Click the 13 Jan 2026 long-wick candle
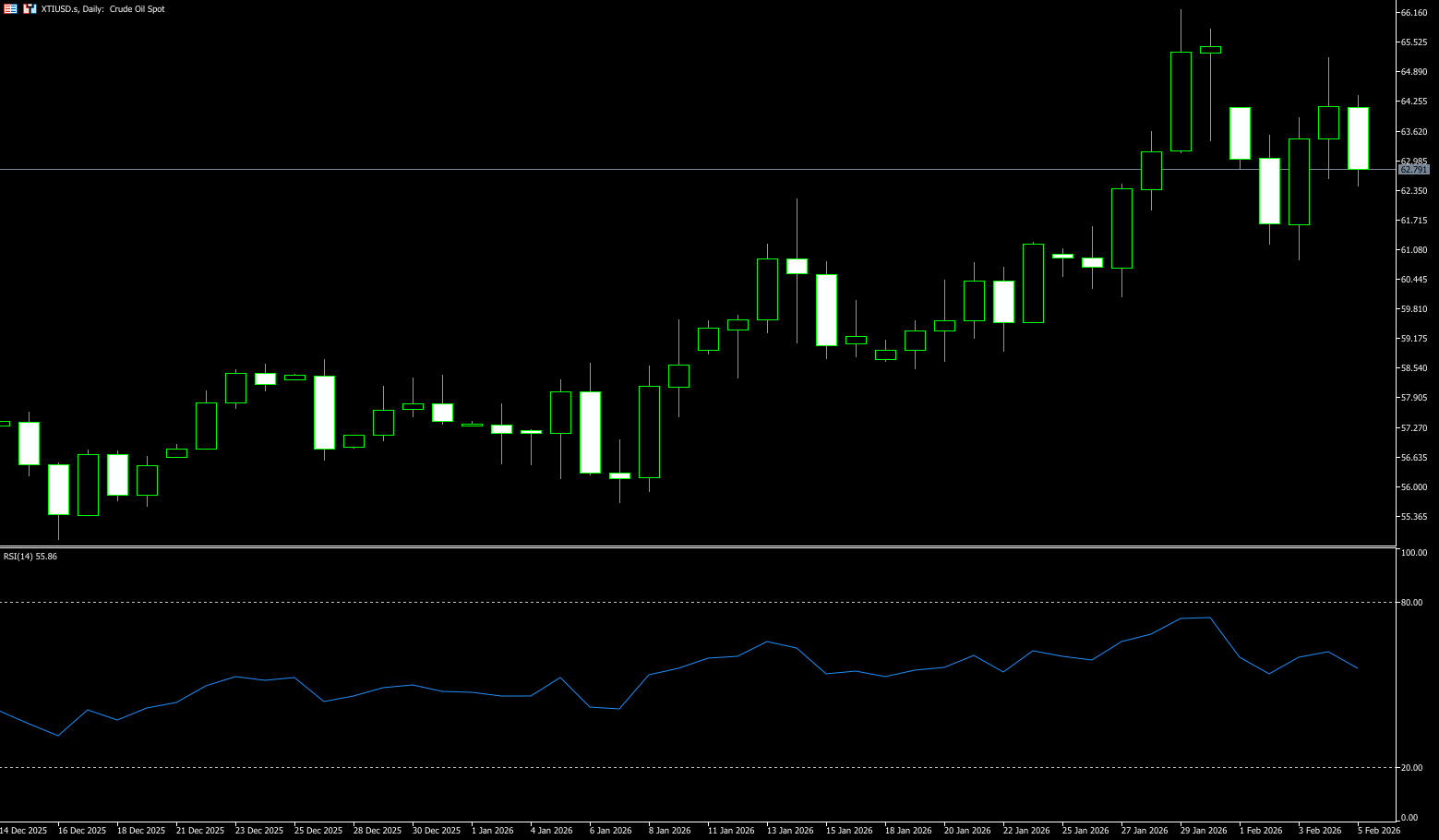This screenshot has height=840, width=1439. (797, 266)
